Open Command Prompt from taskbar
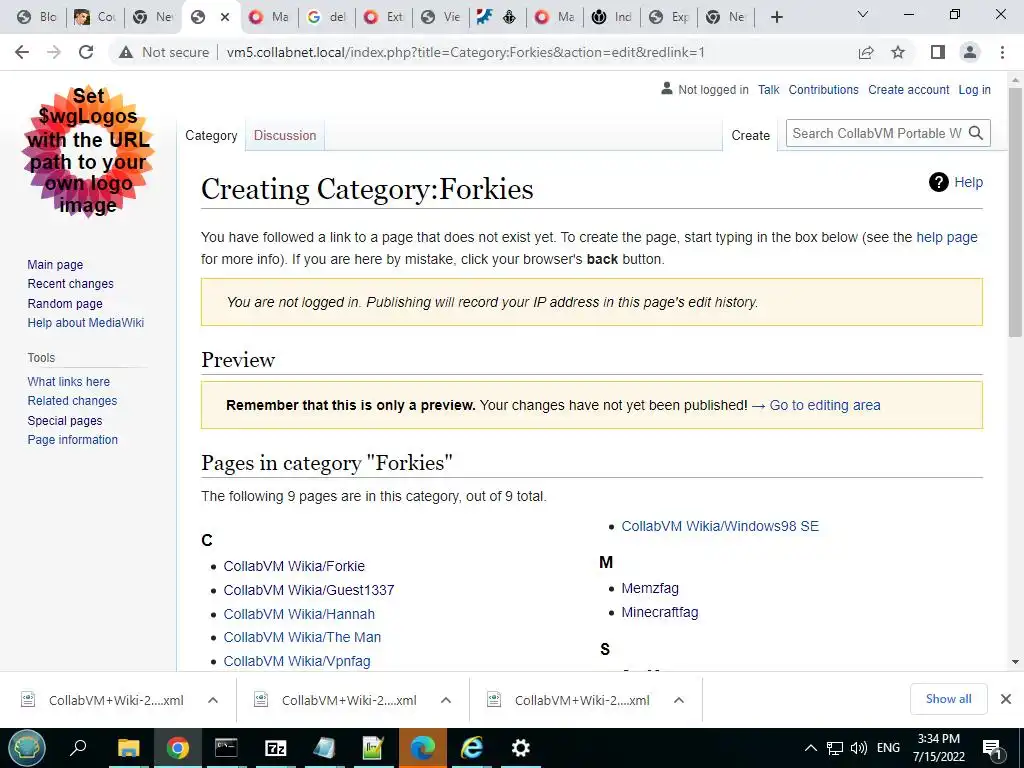 pyautogui.click(x=226, y=748)
